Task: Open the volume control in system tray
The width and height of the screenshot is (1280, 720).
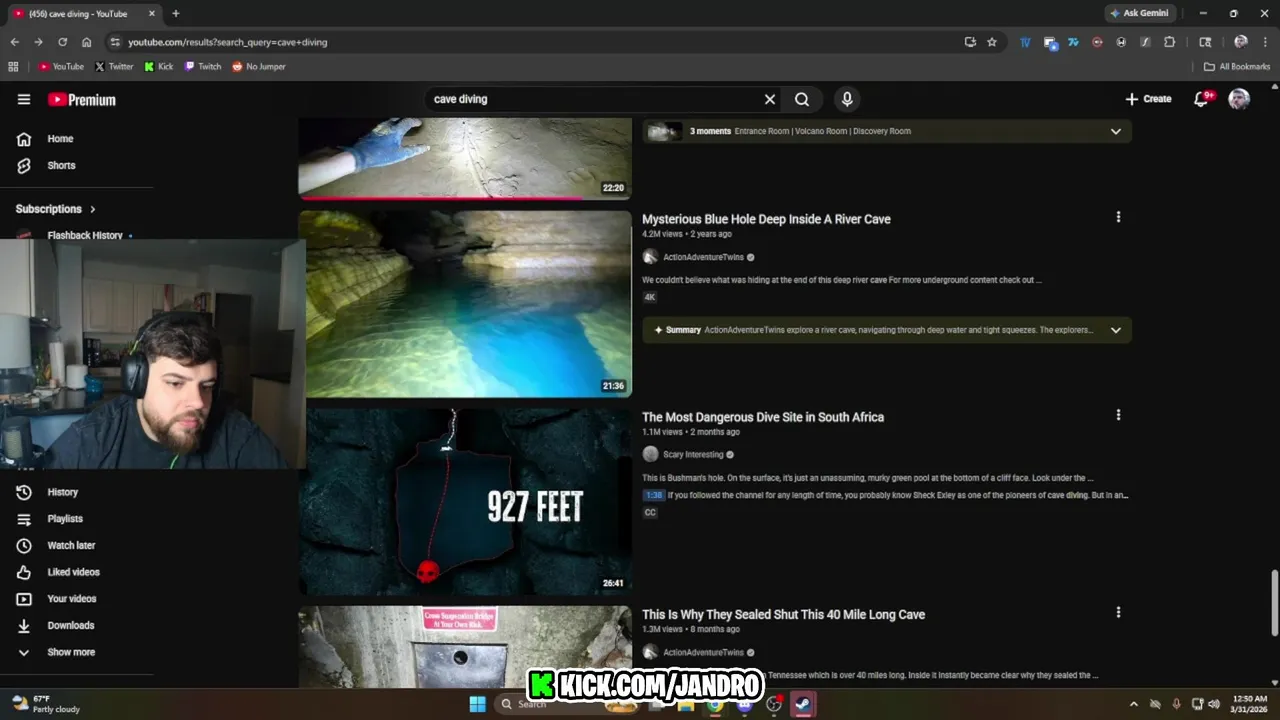Action: tap(1214, 704)
